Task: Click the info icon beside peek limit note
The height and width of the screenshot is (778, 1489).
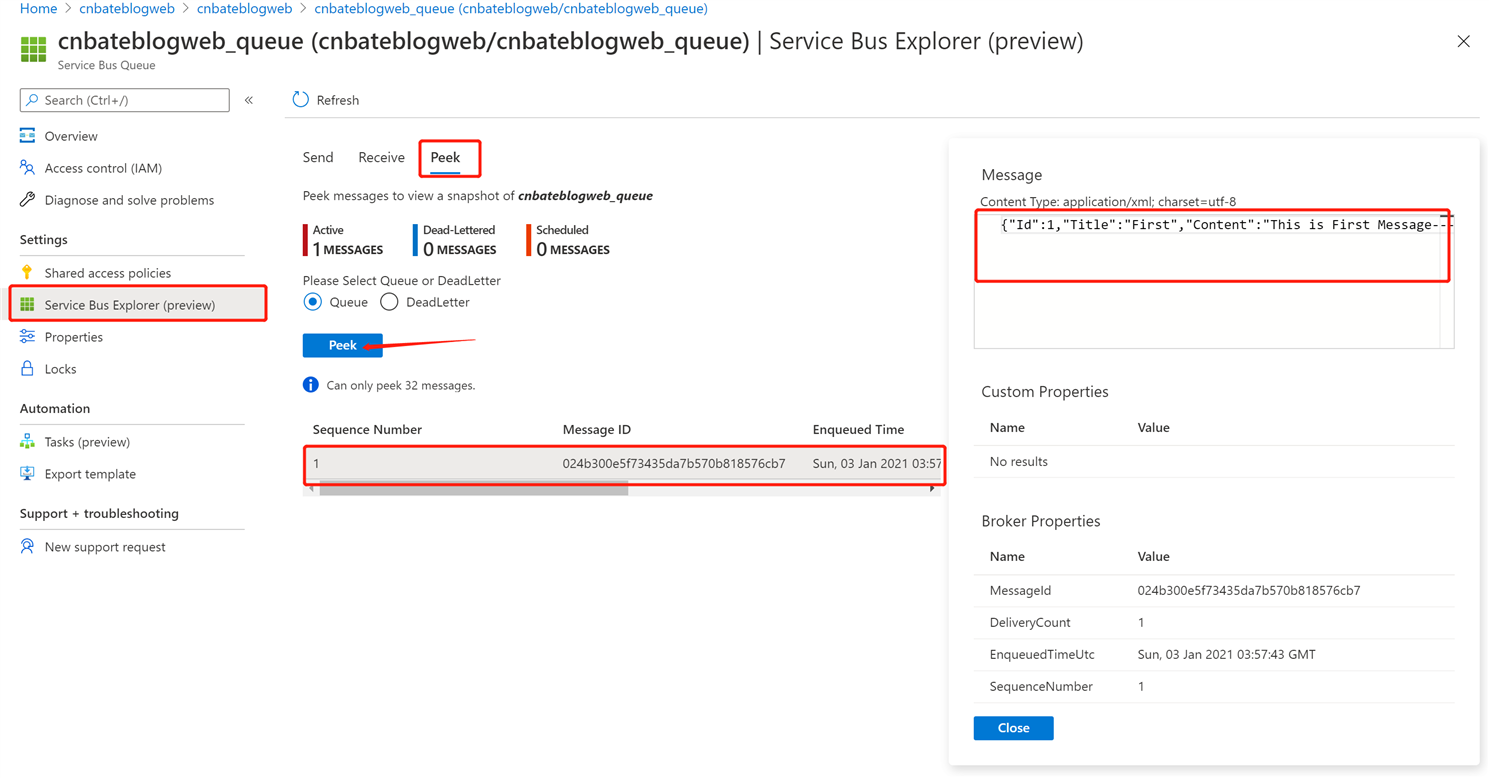Action: click(x=311, y=385)
